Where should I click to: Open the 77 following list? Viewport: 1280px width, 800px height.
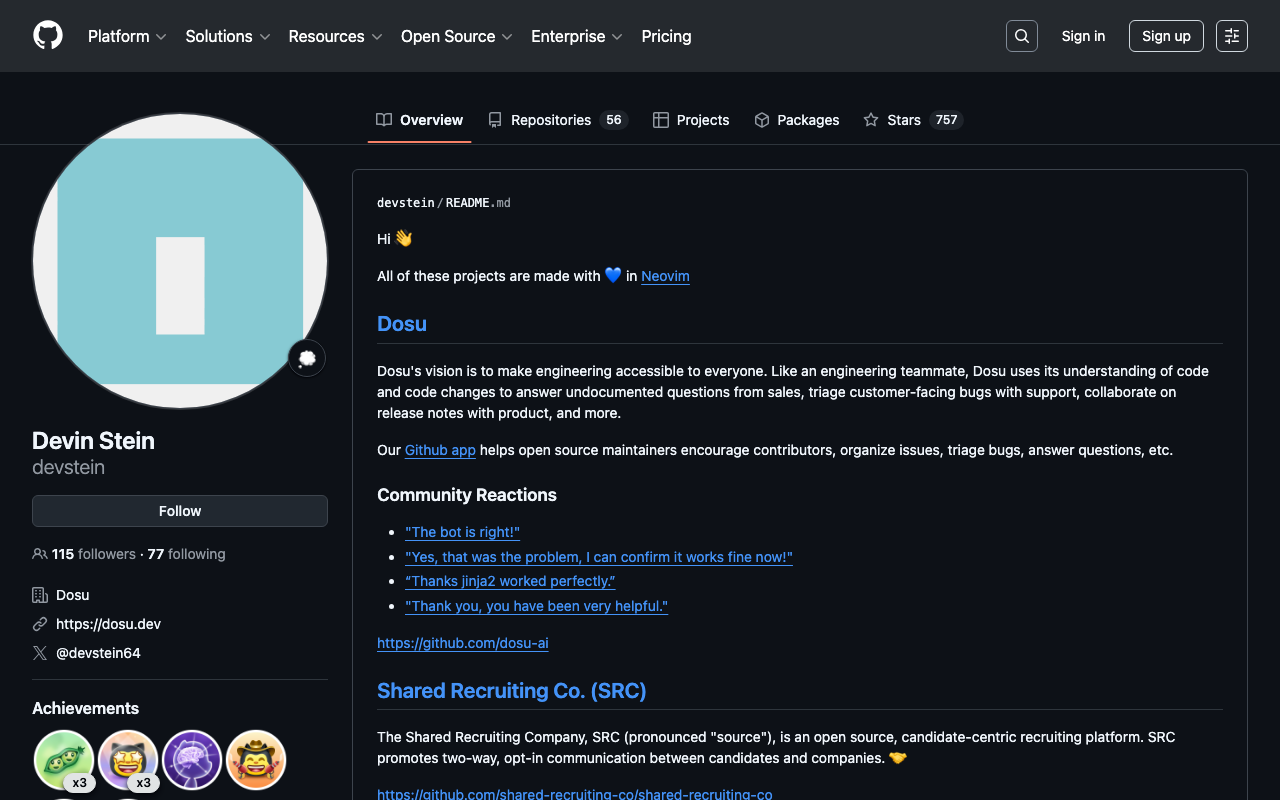[187, 554]
